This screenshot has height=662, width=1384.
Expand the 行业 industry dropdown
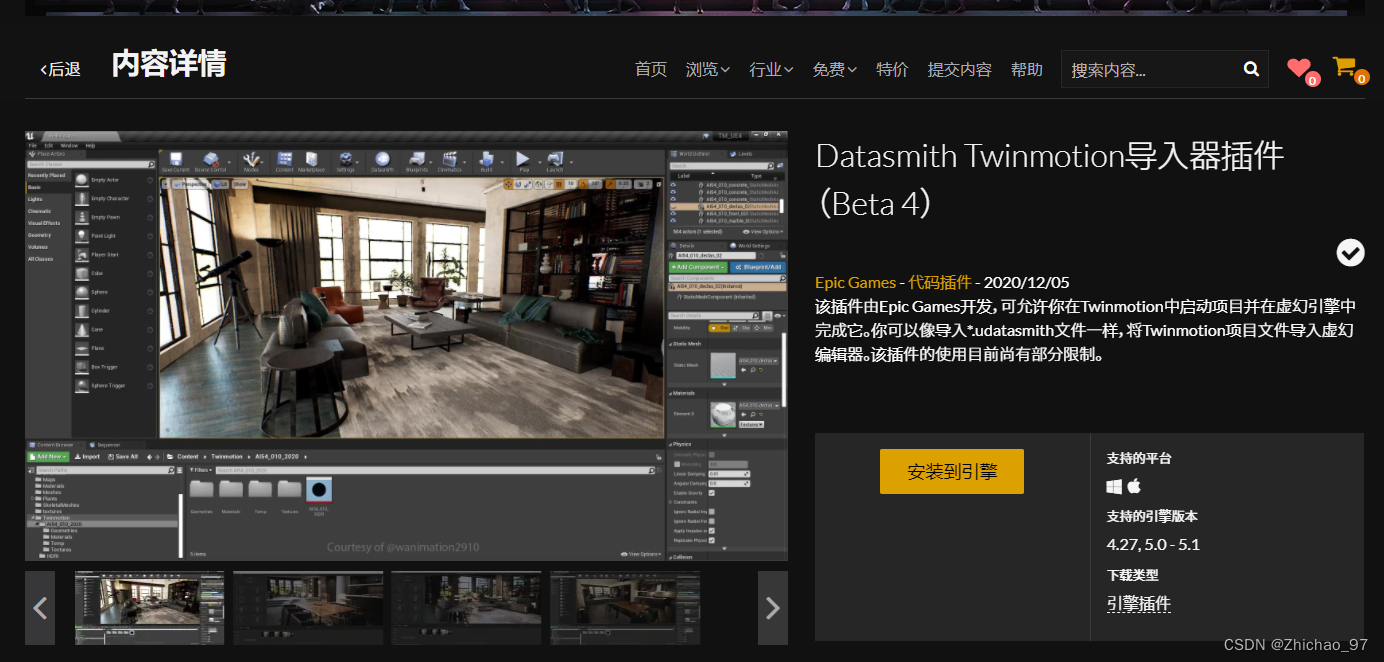click(x=771, y=69)
